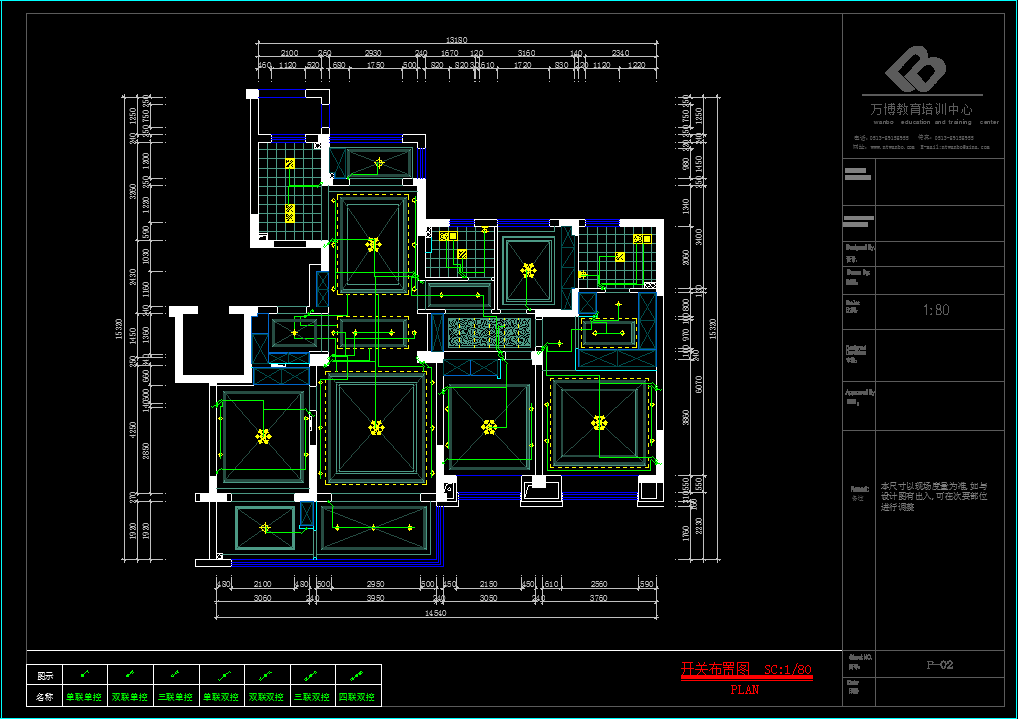Click the 13180 overall dimension at top
This screenshot has width=1018, height=719.
[457, 41]
